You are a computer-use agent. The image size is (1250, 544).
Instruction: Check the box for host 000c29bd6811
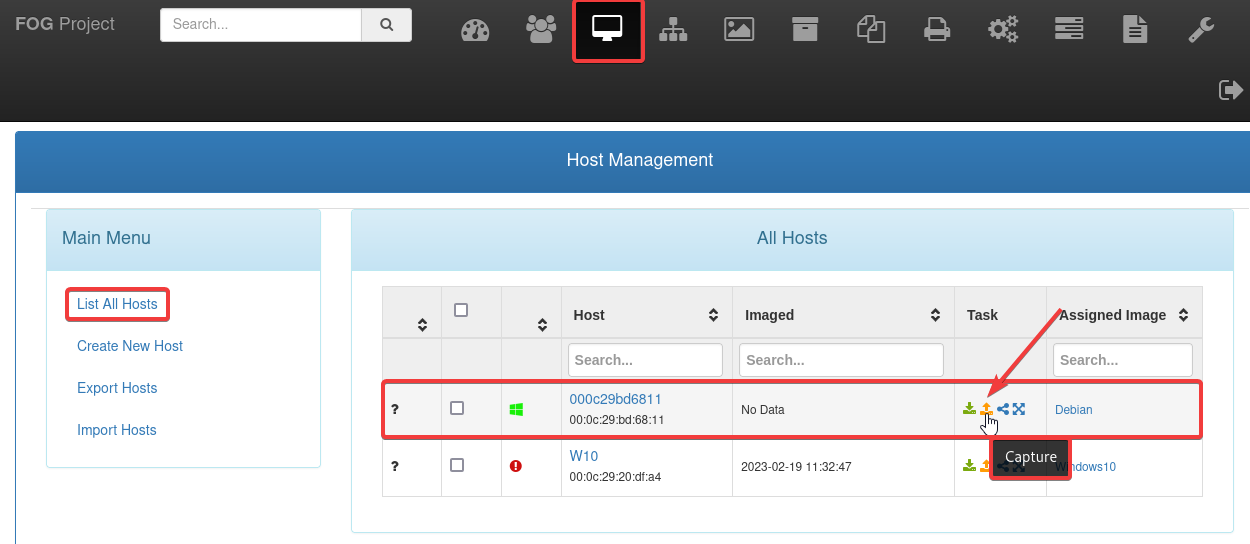click(457, 408)
